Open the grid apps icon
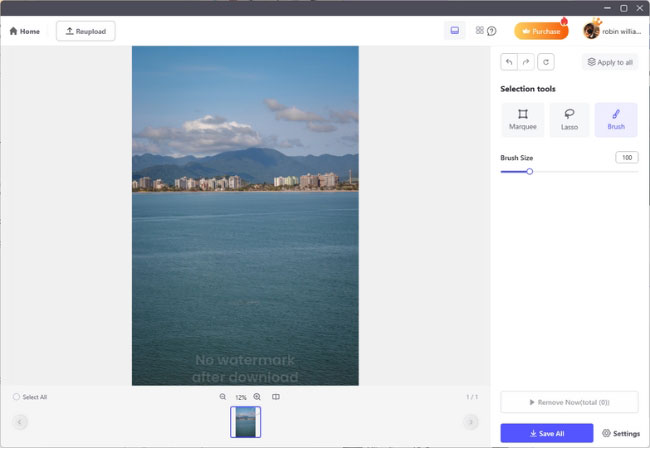Image resolution: width=650 pixels, height=450 pixels. click(x=480, y=31)
